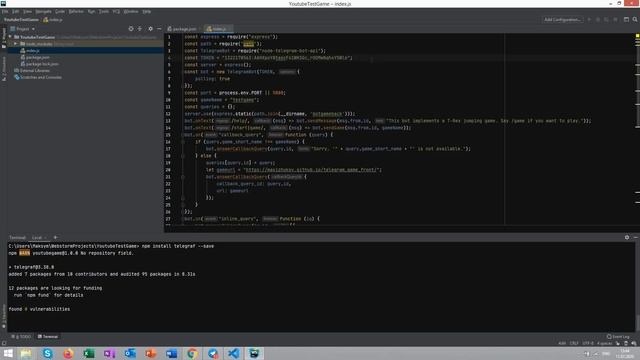Open the VCS menu
The width and height of the screenshot is (640, 360).
[x=116, y=11]
